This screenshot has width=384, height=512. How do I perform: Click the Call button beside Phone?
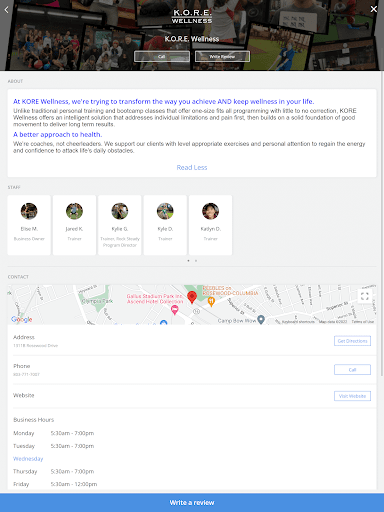pos(352,370)
